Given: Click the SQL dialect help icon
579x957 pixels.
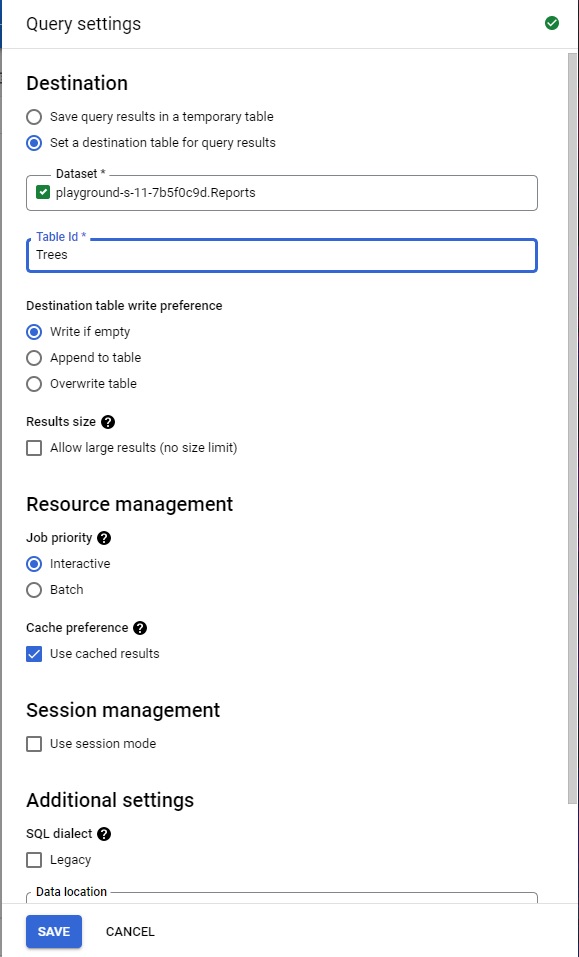Looking at the screenshot, I should [104, 834].
